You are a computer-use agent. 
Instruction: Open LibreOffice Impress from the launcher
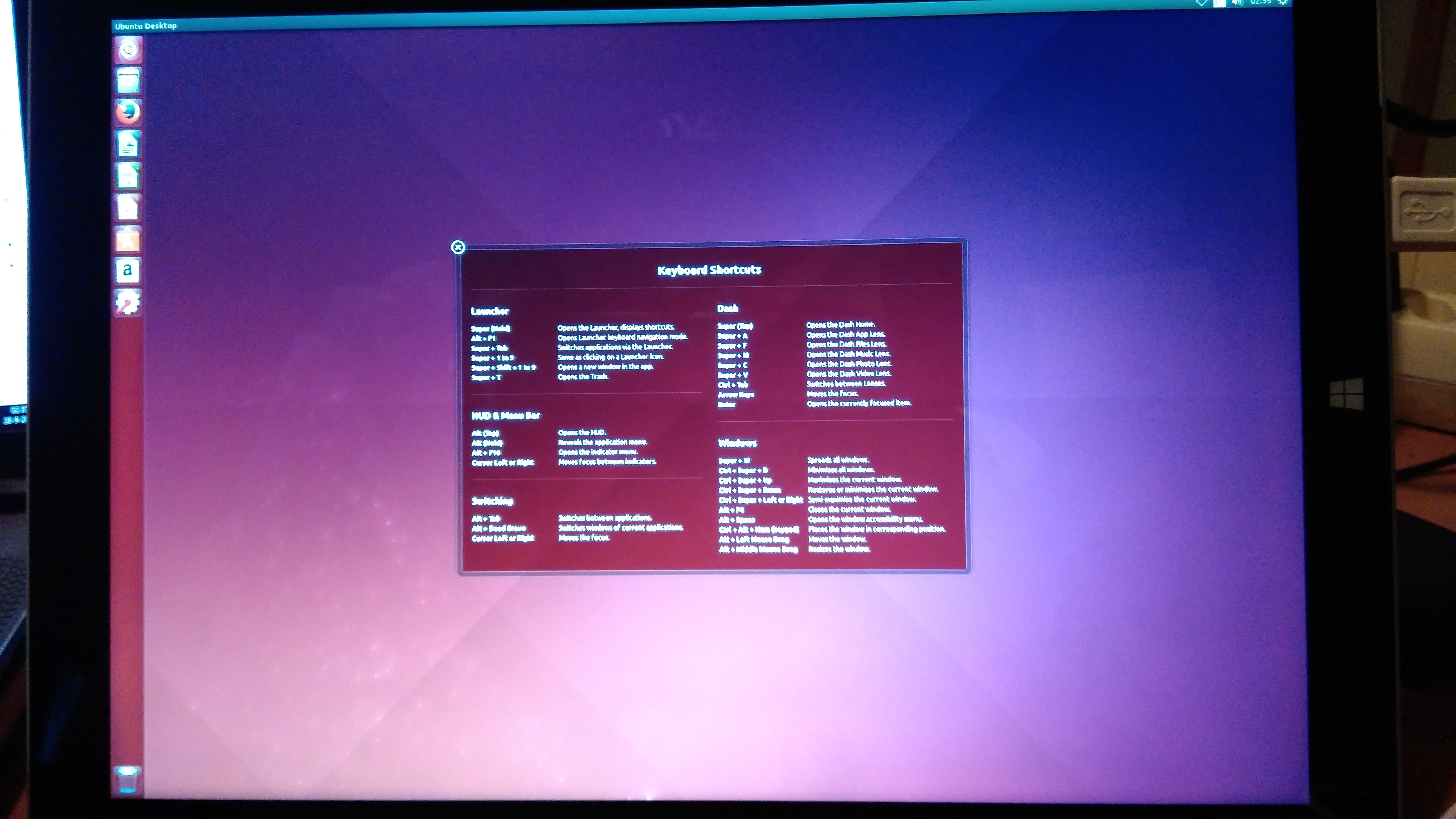click(x=128, y=208)
